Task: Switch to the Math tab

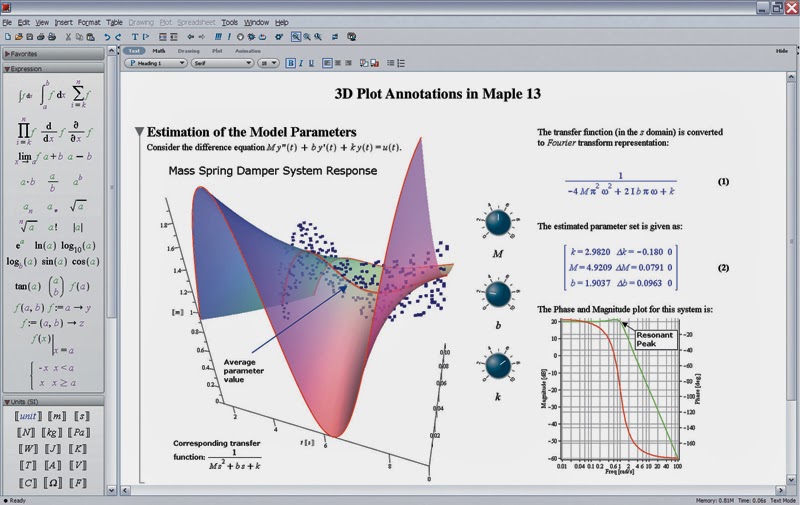Action: 159,51
